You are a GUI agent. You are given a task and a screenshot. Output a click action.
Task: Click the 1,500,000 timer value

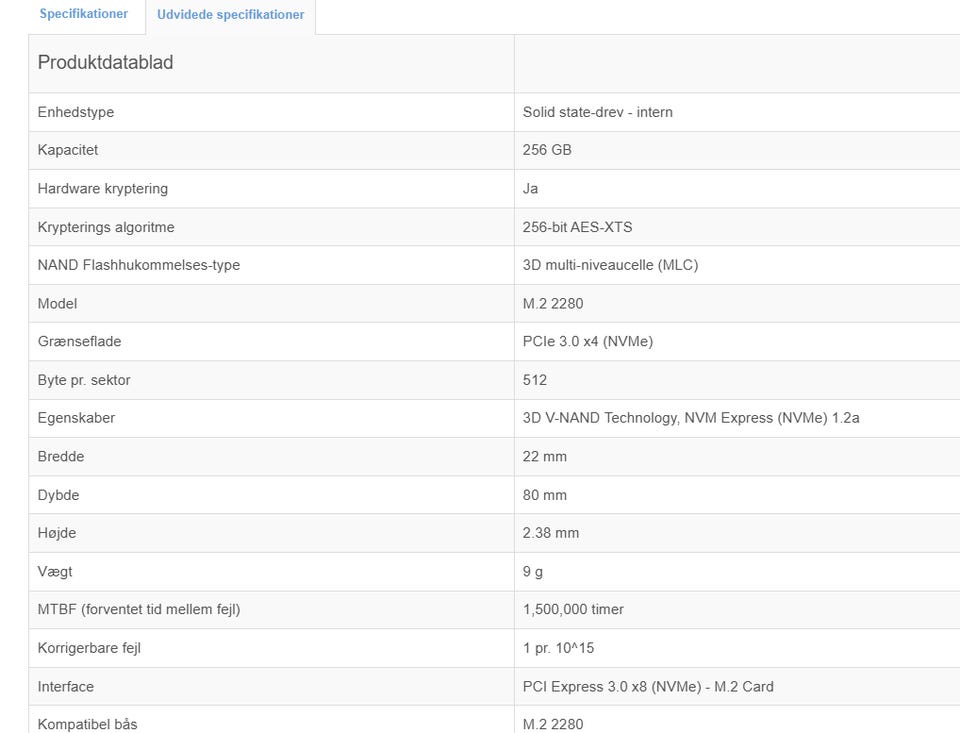pos(573,609)
